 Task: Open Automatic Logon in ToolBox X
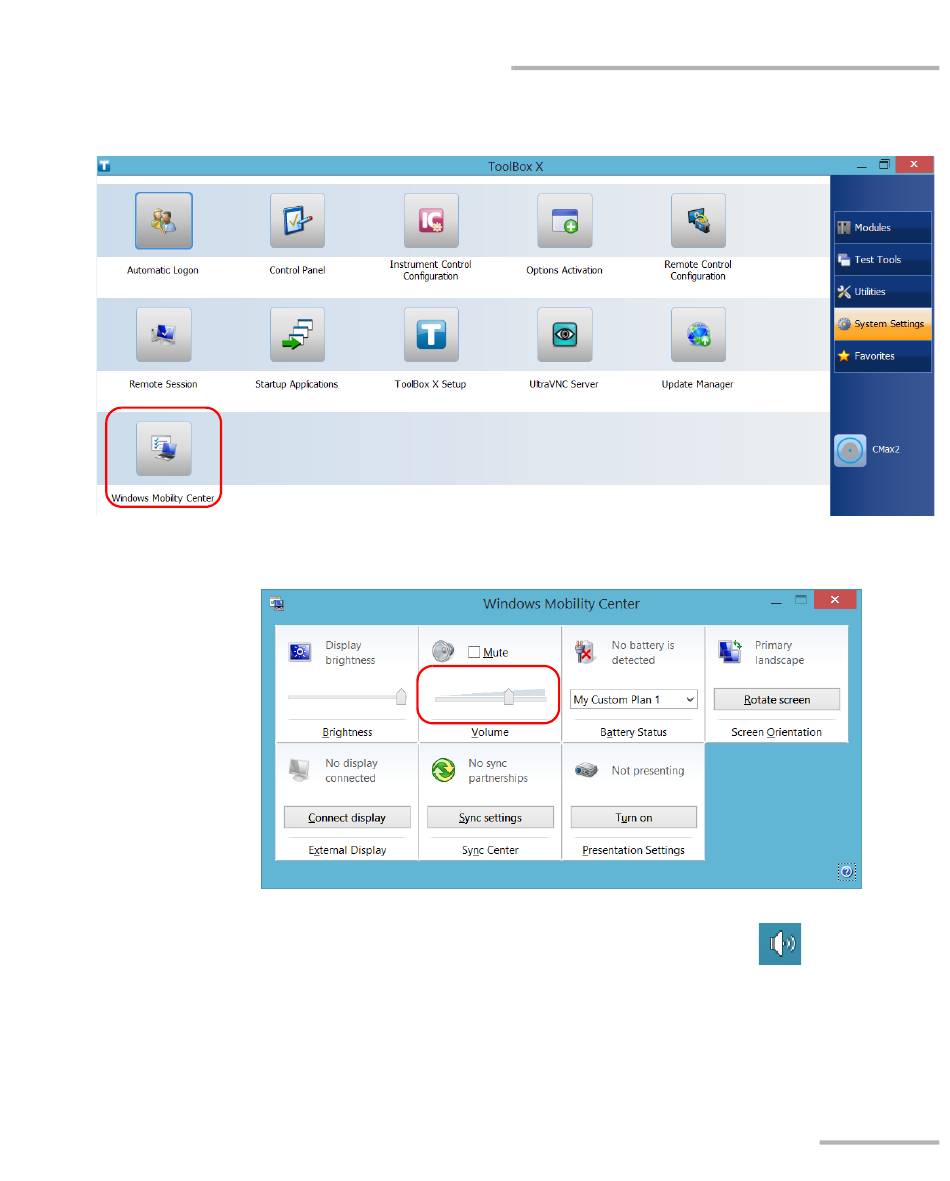163,220
